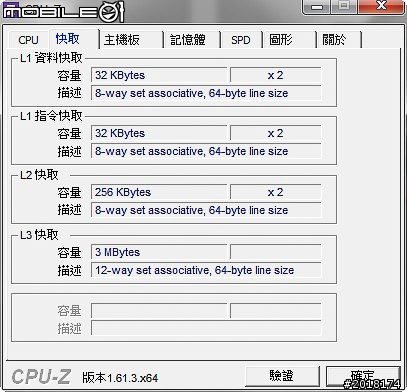Click the L3 快取 group label

point(39,235)
